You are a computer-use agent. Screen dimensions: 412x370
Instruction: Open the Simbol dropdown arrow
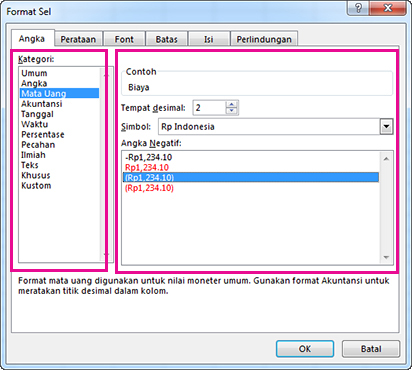click(386, 127)
